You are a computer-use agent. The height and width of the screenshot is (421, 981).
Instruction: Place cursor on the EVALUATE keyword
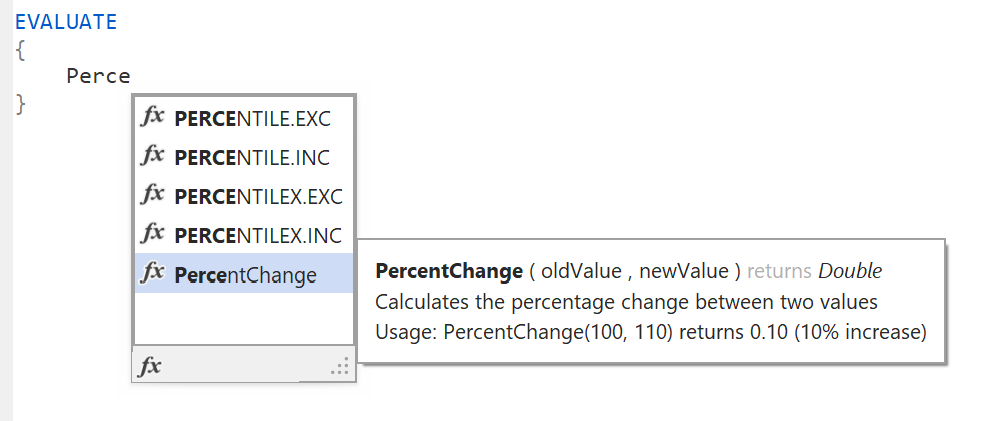click(66, 21)
